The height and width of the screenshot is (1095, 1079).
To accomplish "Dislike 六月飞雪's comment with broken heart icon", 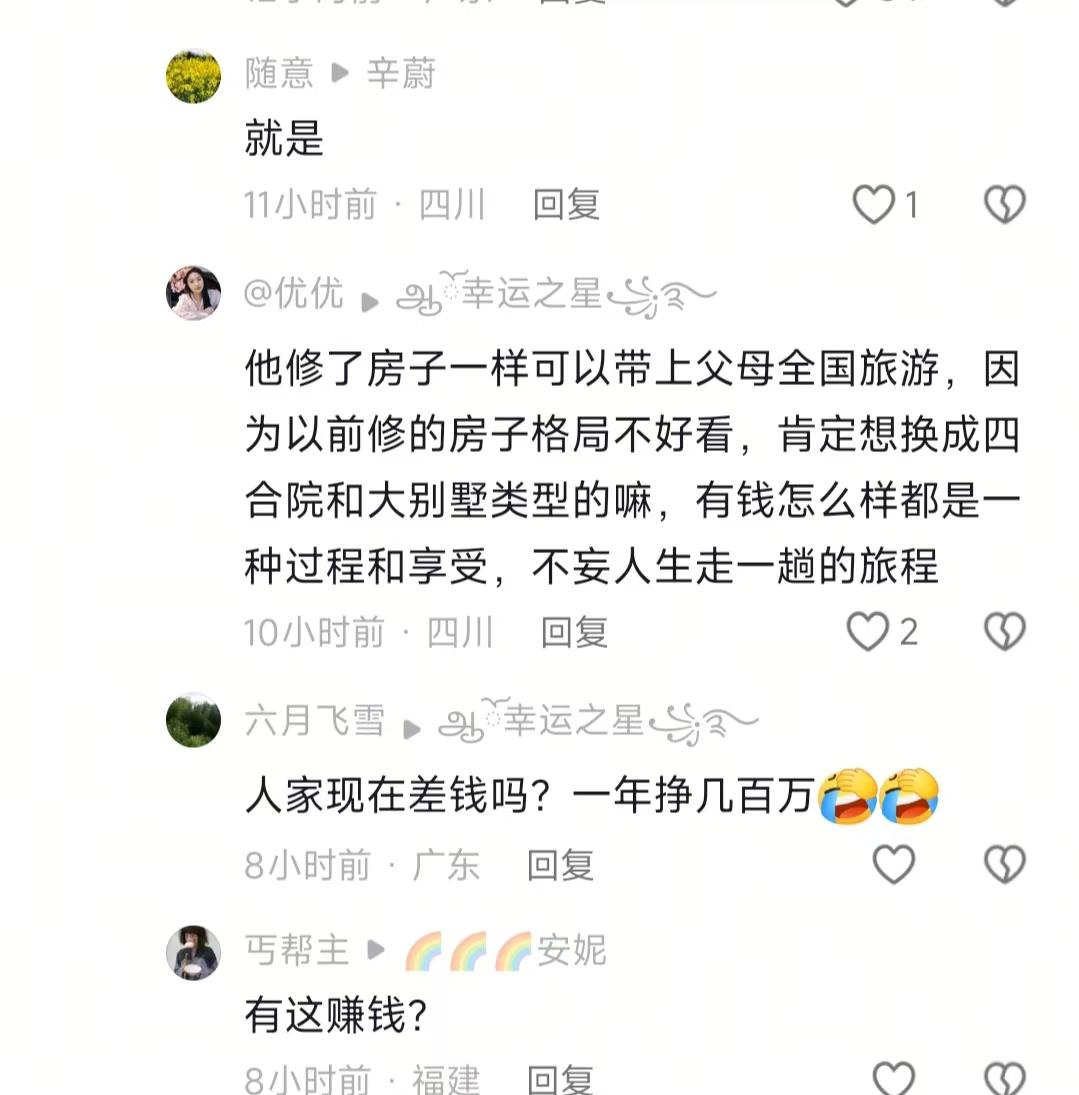I will coord(1004,865).
